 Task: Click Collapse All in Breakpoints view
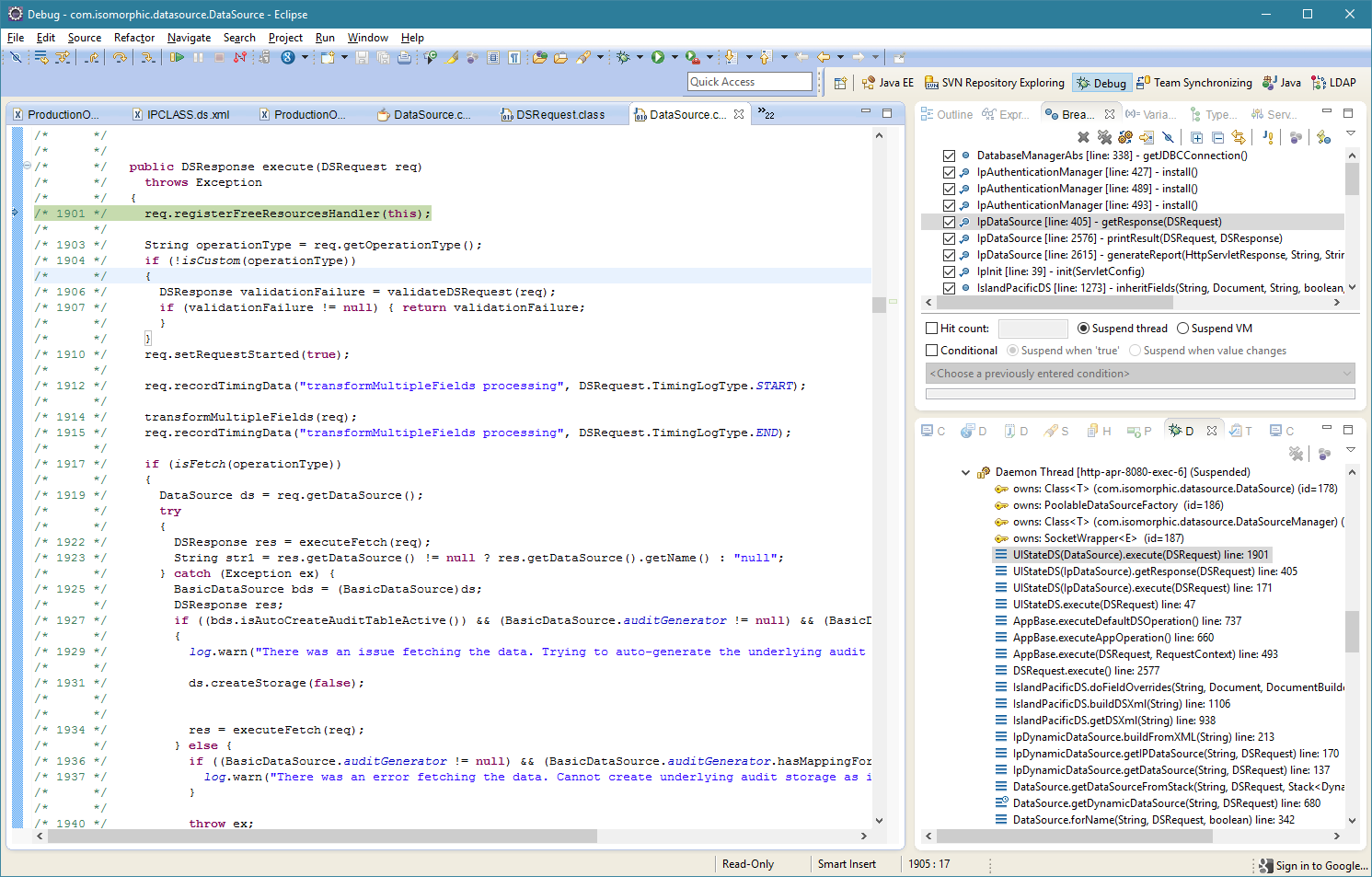pyautogui.click(x=1217, y=137)
